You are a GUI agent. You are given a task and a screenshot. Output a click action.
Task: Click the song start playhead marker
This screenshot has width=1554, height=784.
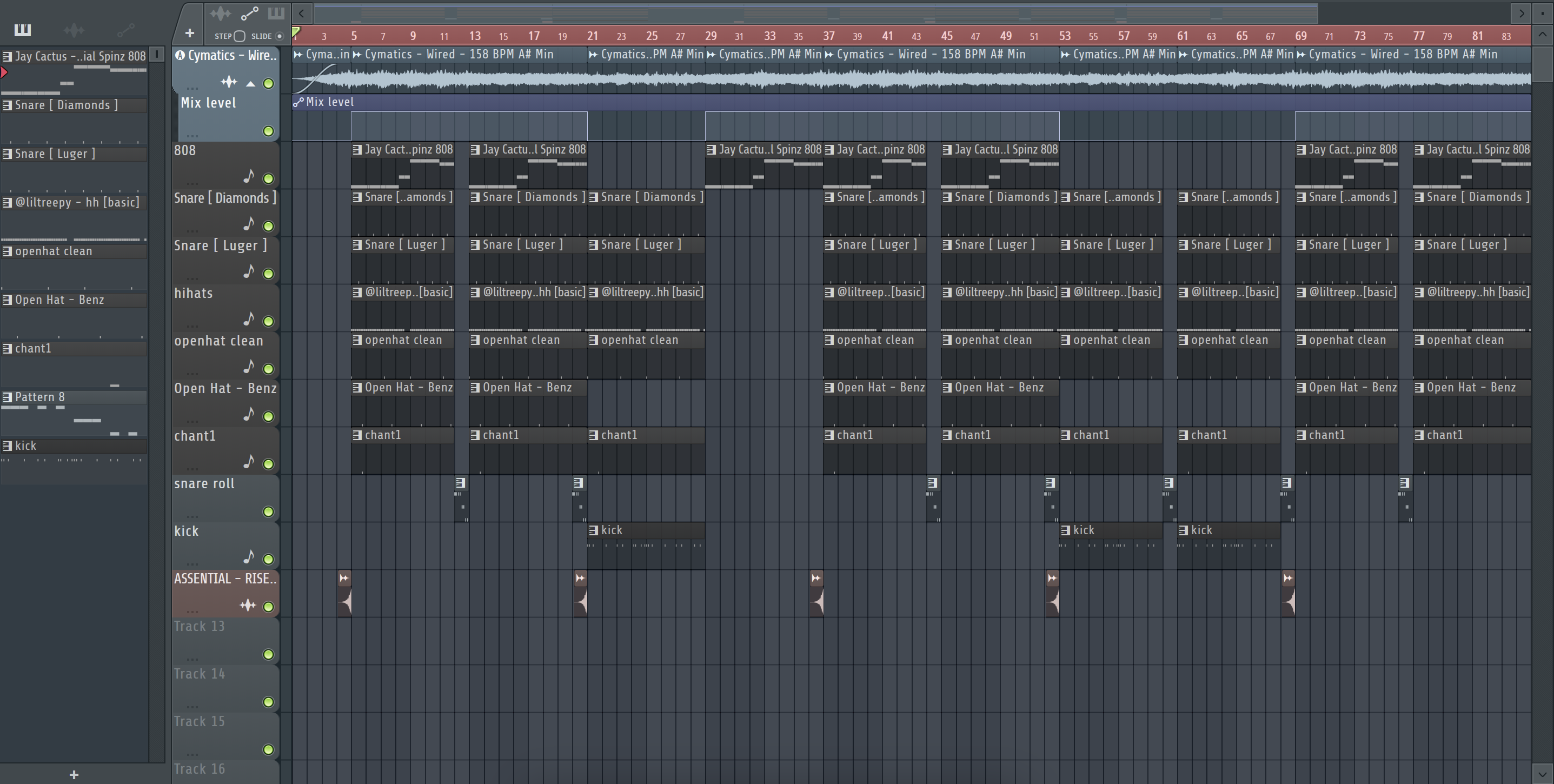(x=296, y=32)
